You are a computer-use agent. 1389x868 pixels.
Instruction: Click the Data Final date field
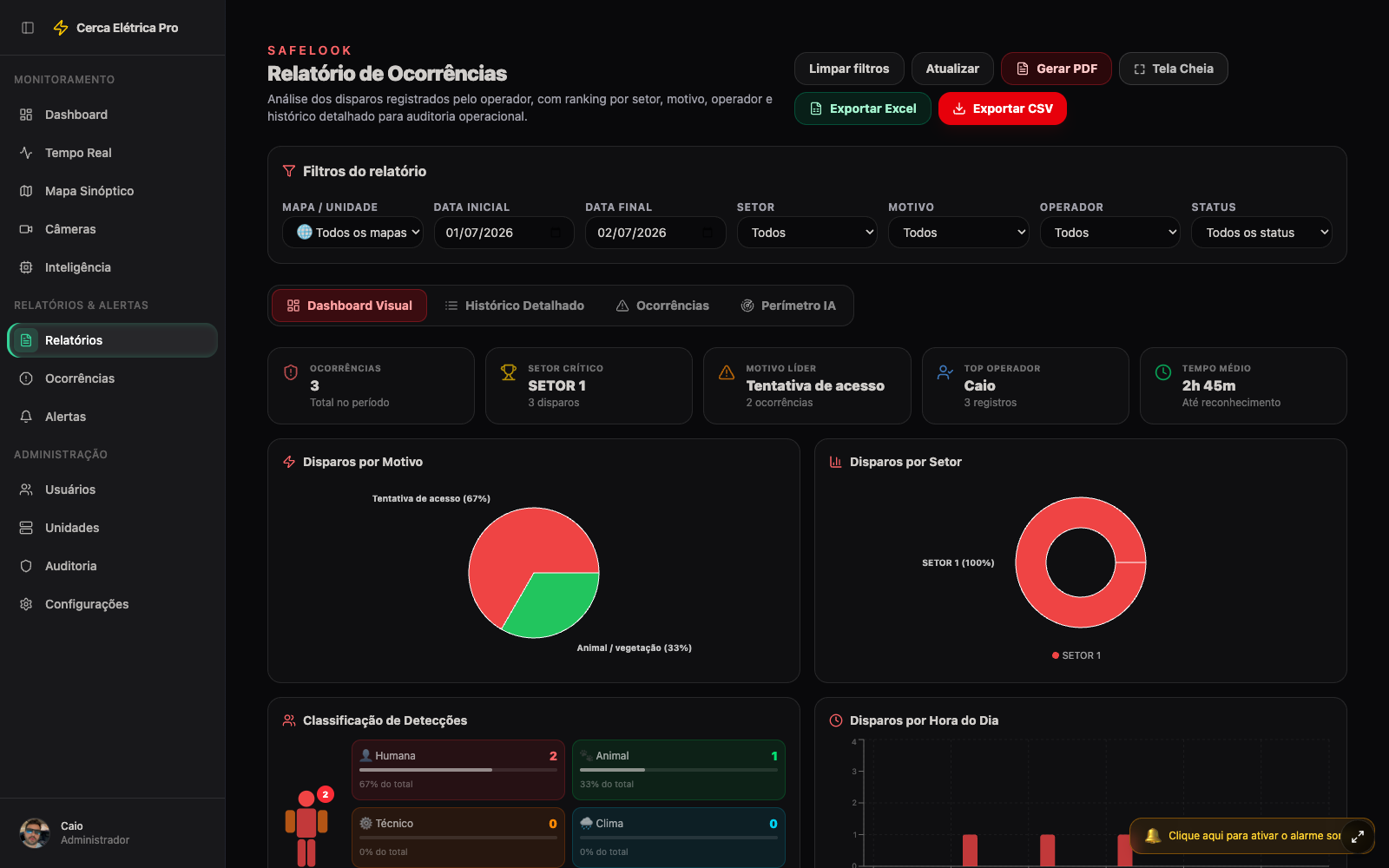[x=655, y=233]
